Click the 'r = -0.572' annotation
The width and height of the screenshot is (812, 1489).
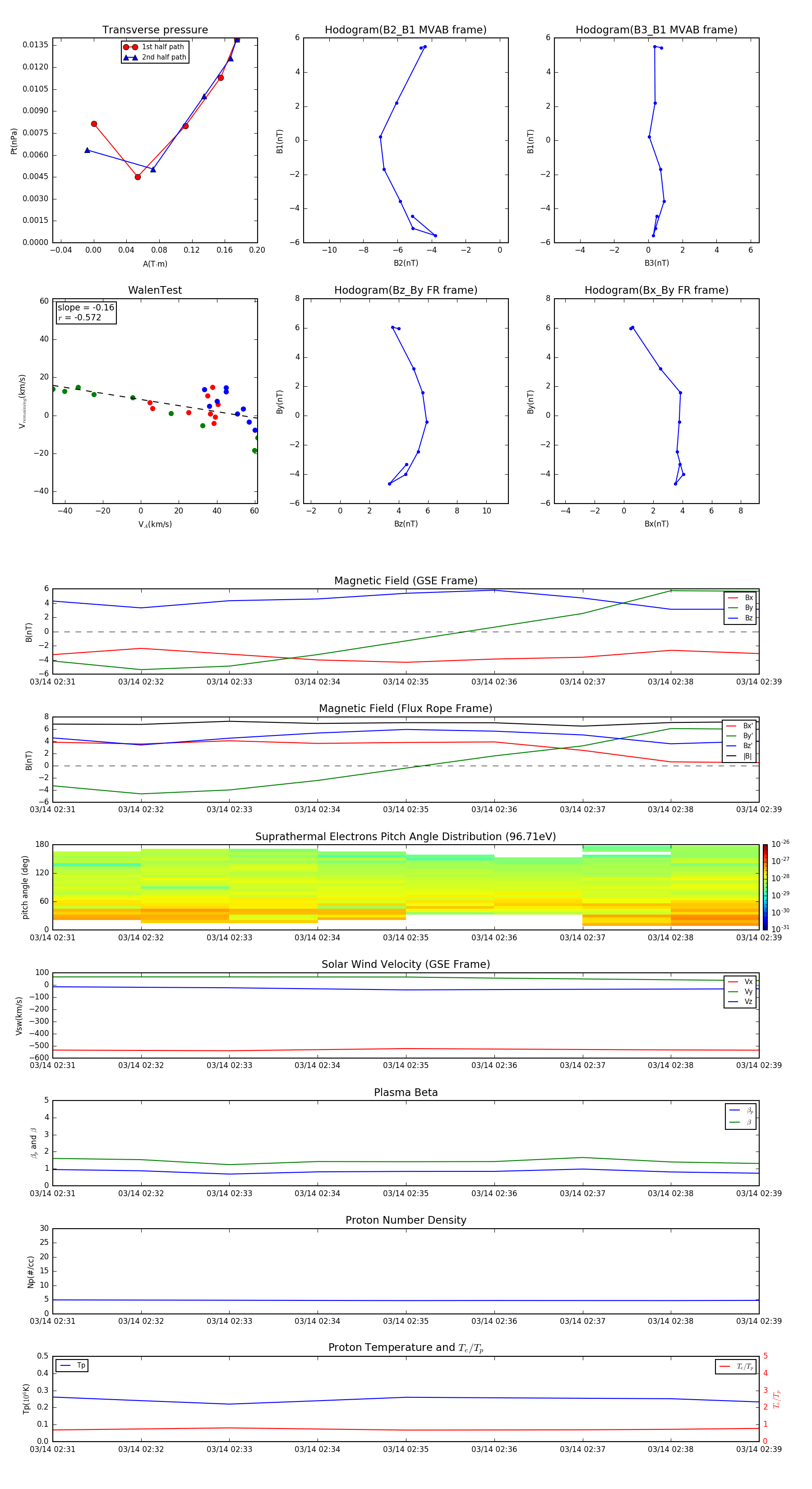pyautogui.click(x=80, y=317)
